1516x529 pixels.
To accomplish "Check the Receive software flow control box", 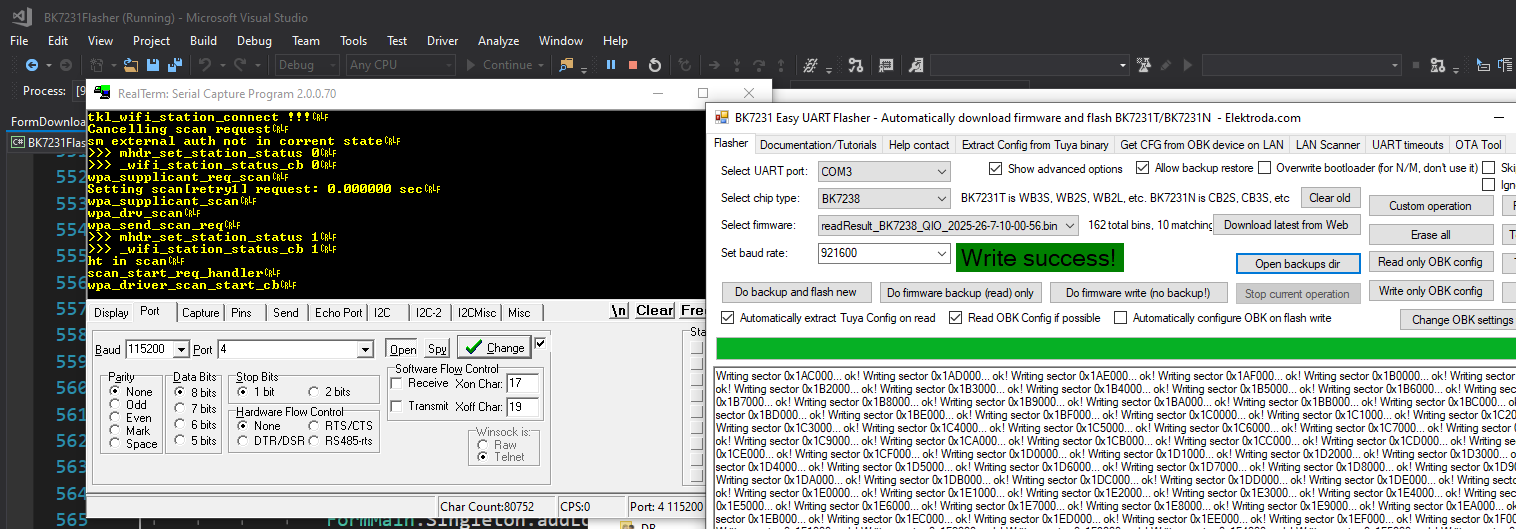I will click(x=396, y=383).
